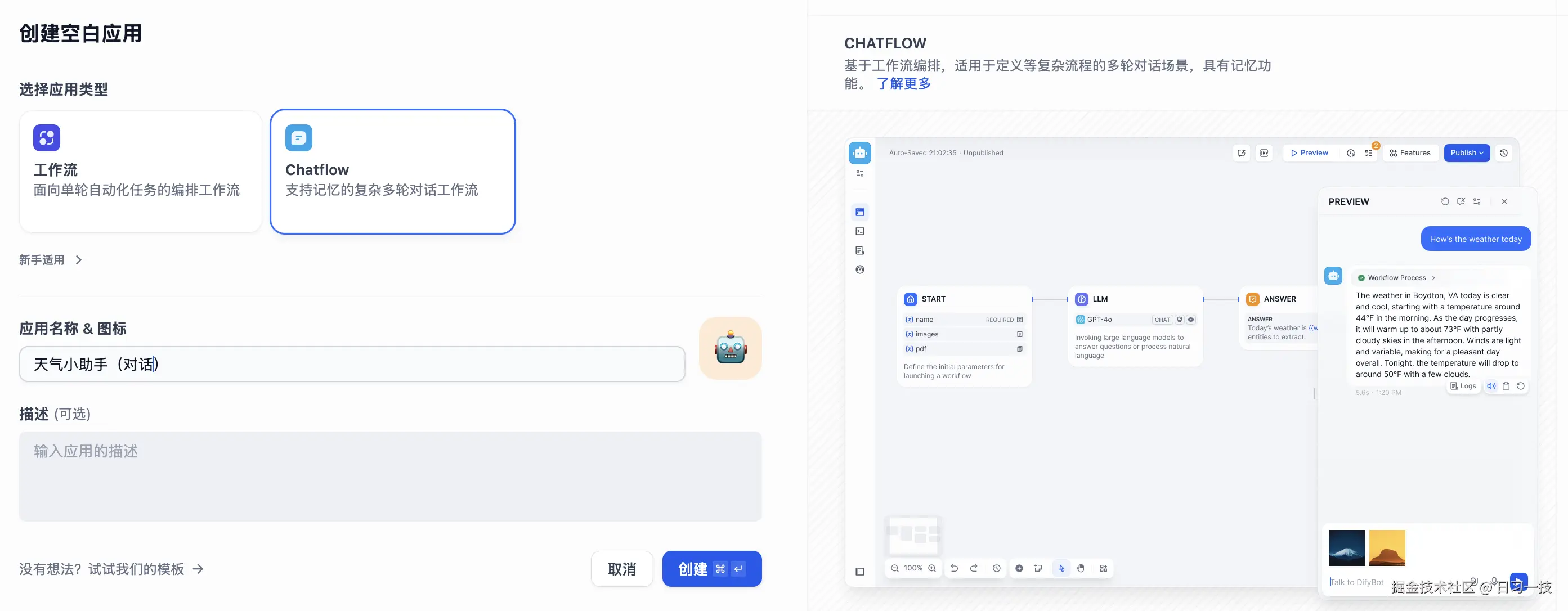Expand the Workflow Process details in Preview
Screen dimensions: 1568x611
tap(1397, 277)
